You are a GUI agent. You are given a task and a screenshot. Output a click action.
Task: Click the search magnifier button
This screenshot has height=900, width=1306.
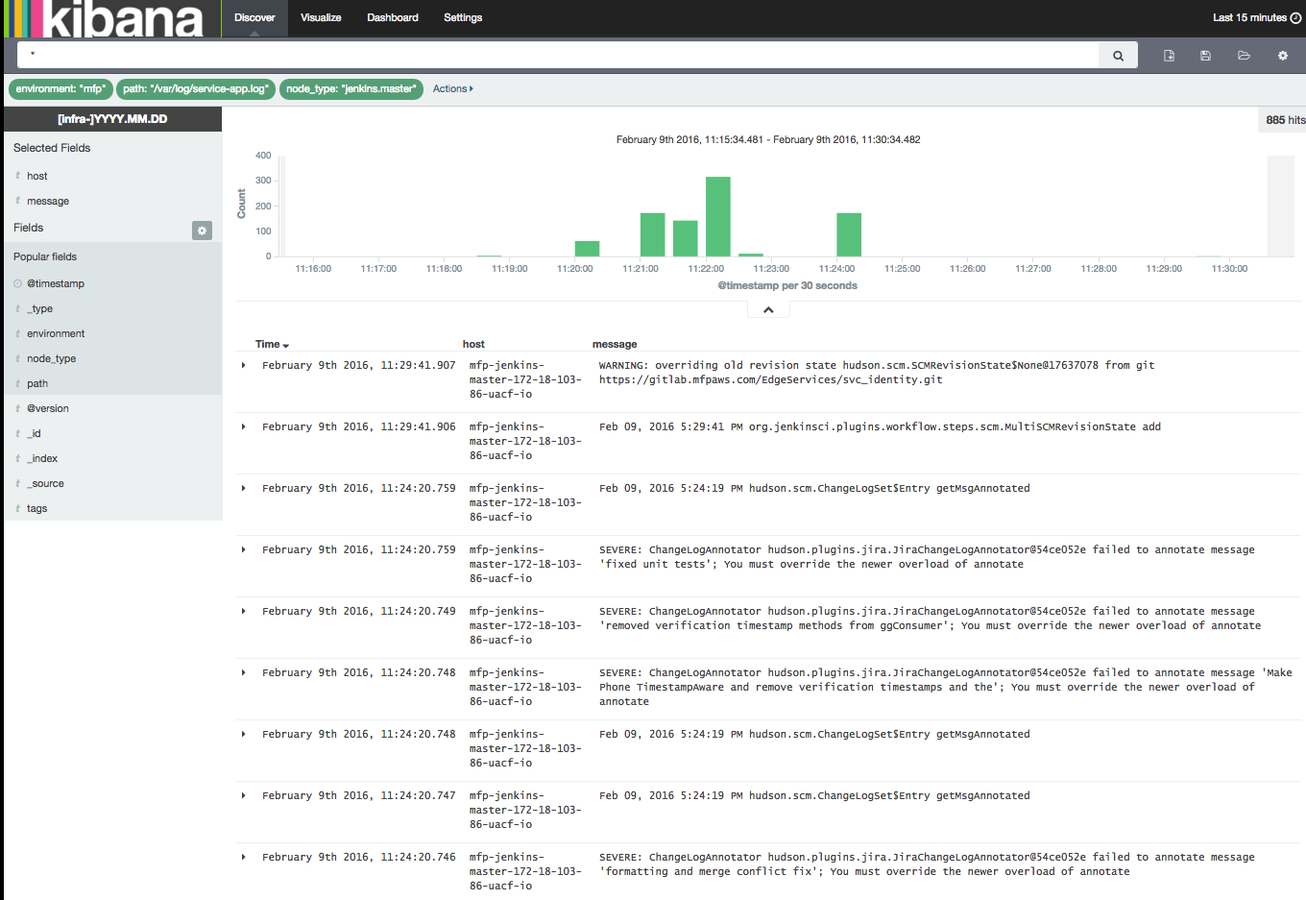pyautogui.click(x=1118, y=56)
